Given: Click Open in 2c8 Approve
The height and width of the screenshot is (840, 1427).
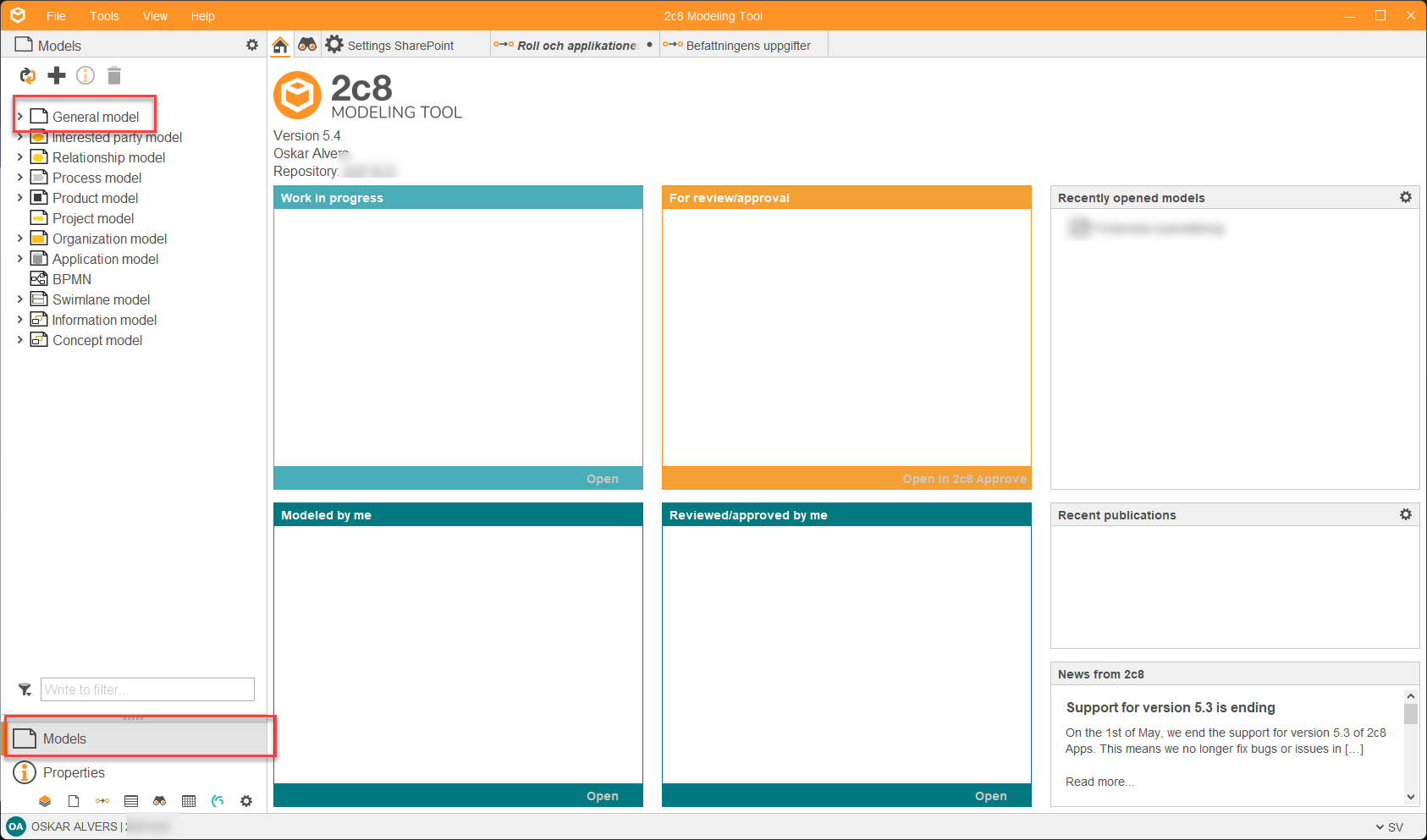Looking at the screenshot, I should point(964,479).
